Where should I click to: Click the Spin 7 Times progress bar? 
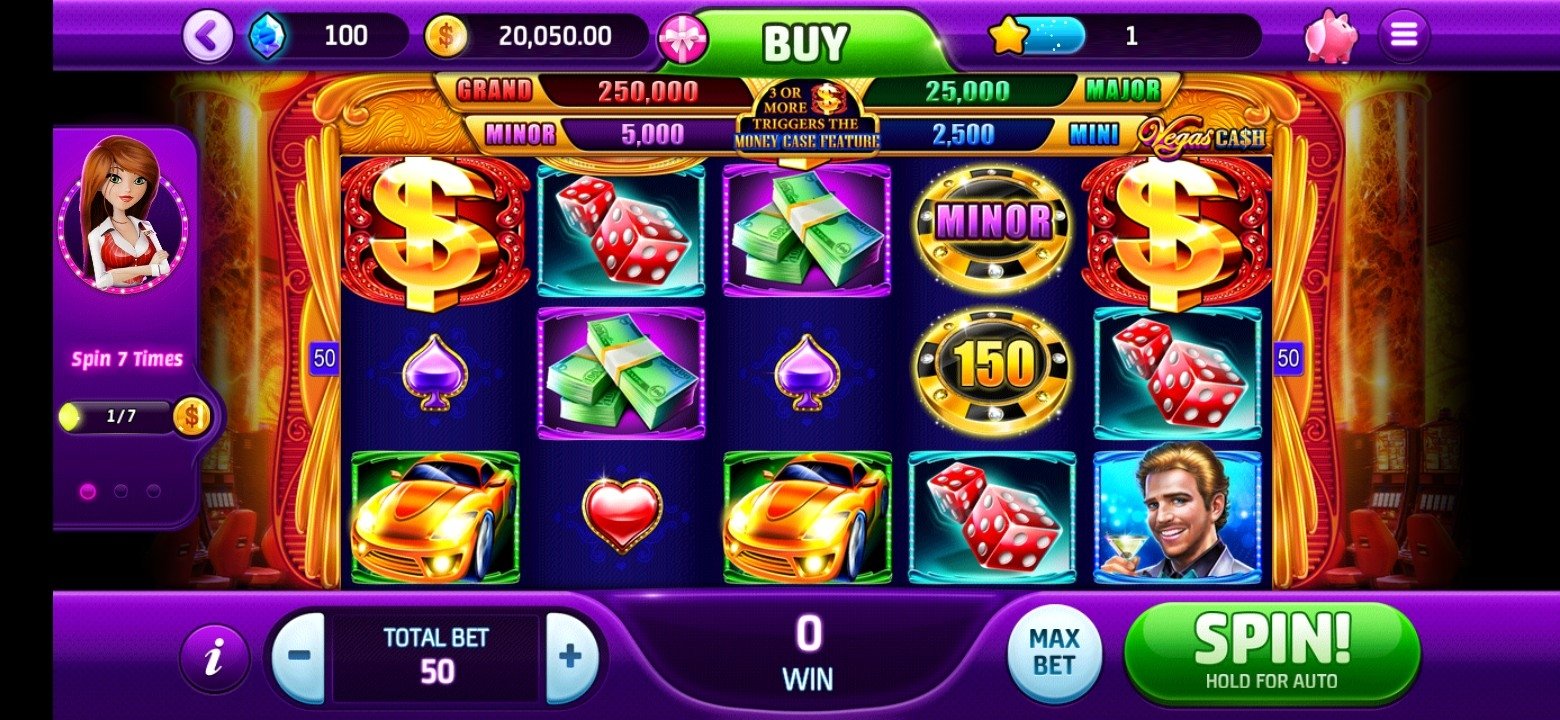point(122,417)
